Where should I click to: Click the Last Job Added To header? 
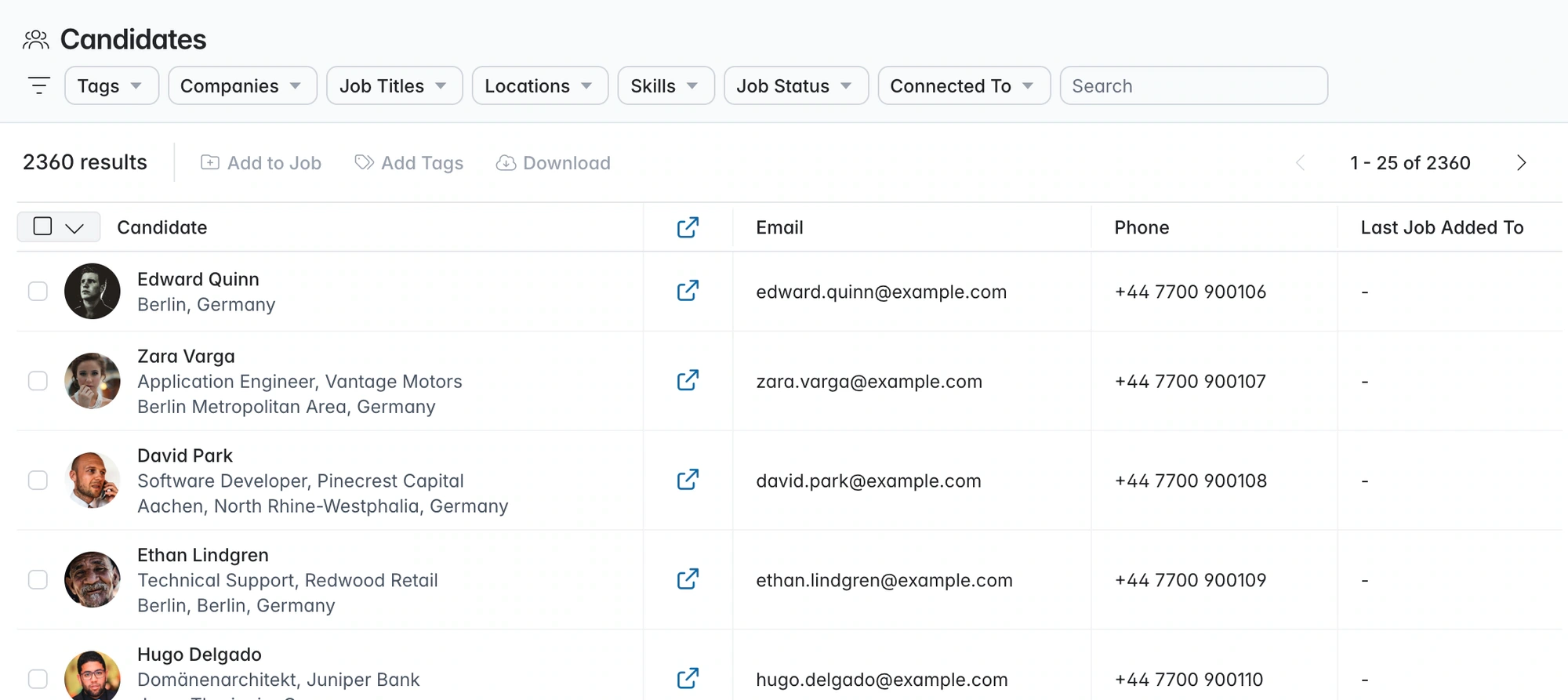[x=1442, y=227]
